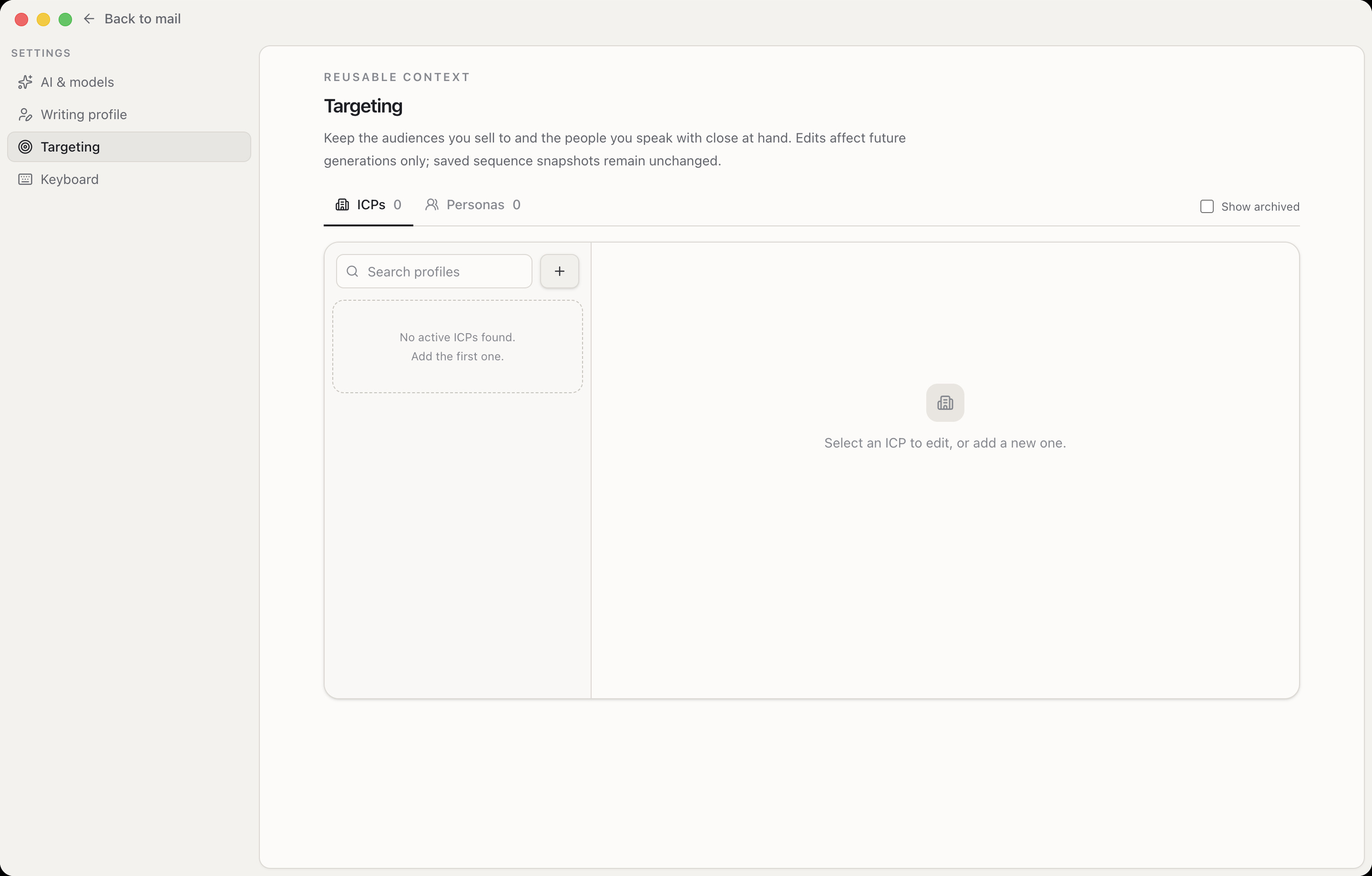
Task: Open Writing profile settings
Action: (129, 114)
